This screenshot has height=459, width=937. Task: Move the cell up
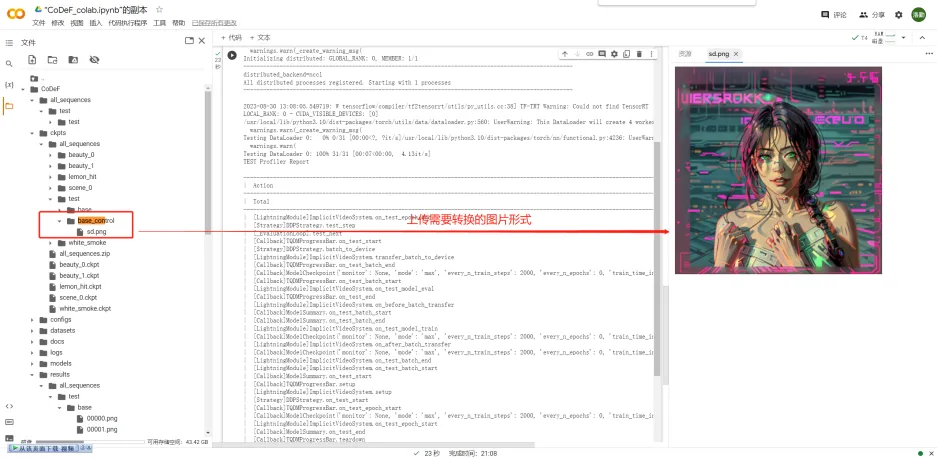[565, 54]
